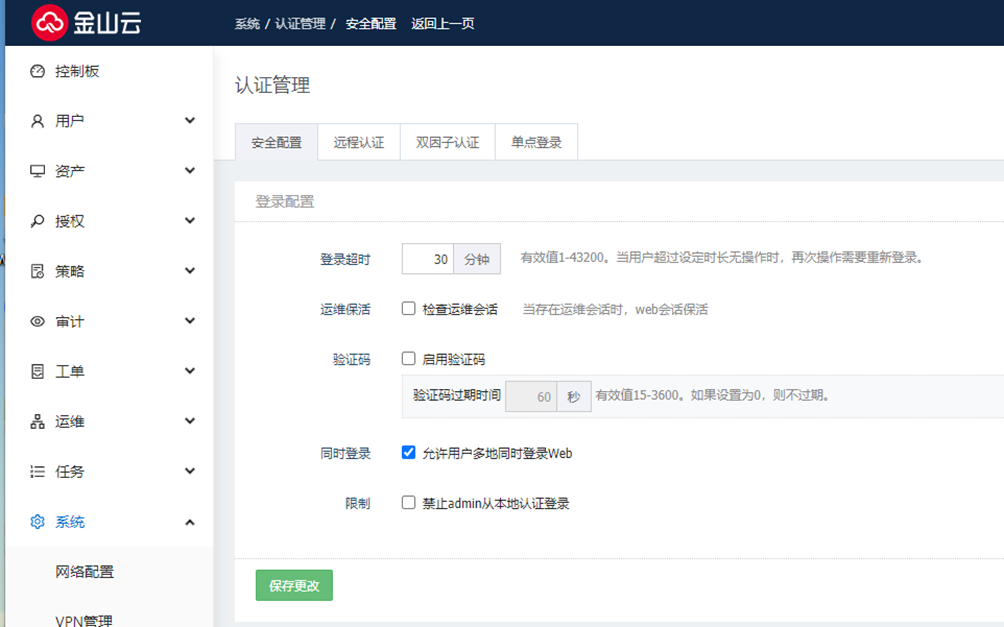The height and width of the screenshot is (627, 1004).
Task: Open 网络配置 in the sidebar submenu
Action: (85, 572)
